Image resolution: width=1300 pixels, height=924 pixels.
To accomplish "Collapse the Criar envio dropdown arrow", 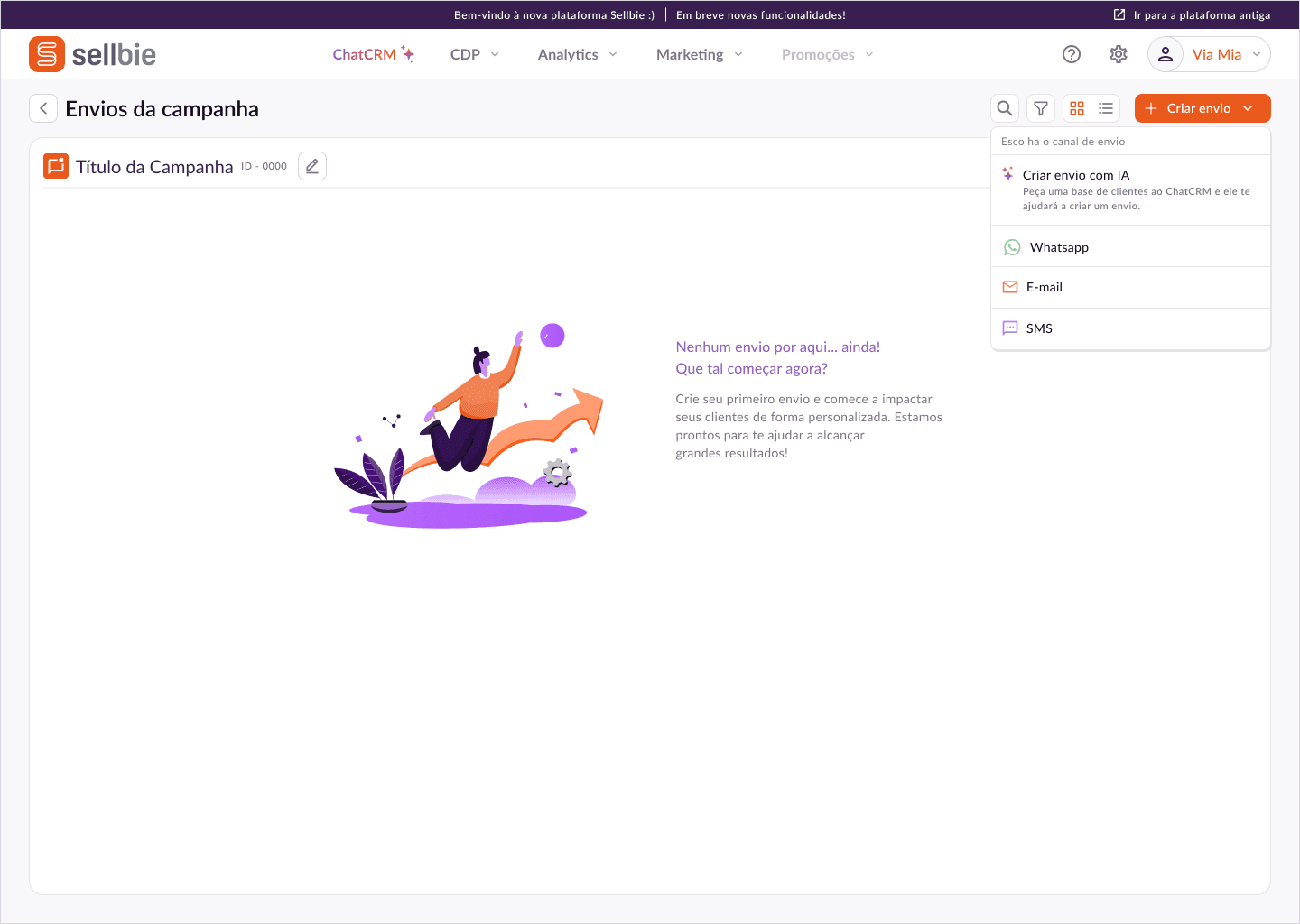I will 1248,108.
